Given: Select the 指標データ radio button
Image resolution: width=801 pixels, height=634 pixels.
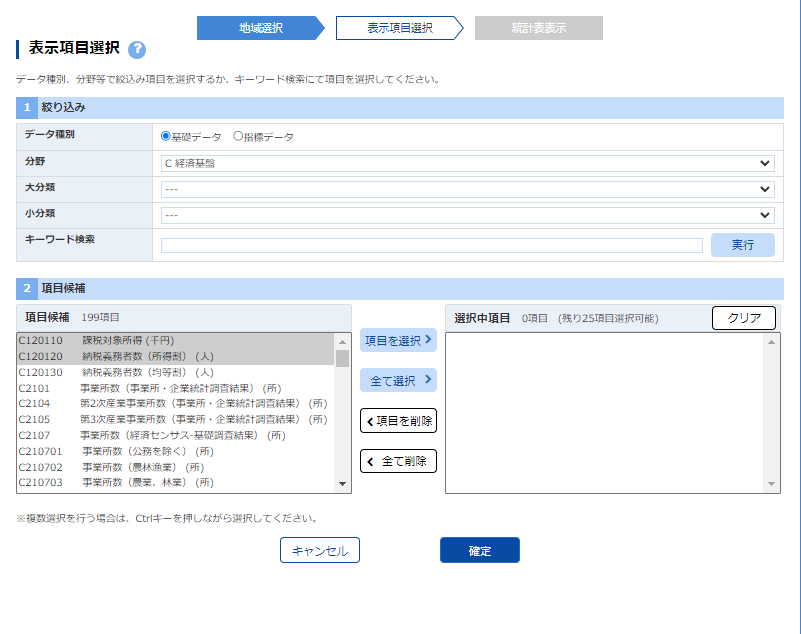Looking at the screenshot, I should point(238,136).
